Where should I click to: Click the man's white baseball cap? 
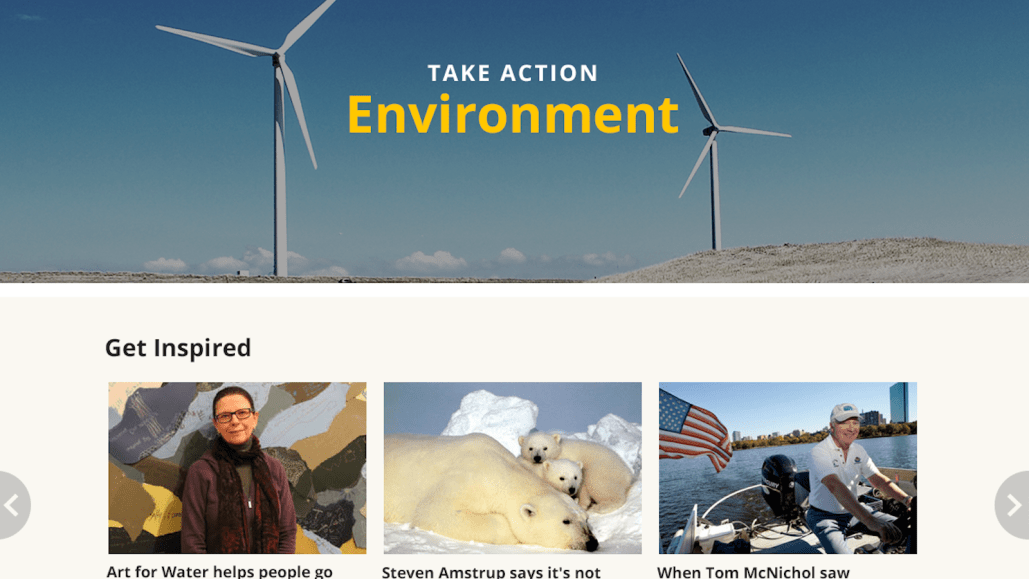[x=845, y=413]
